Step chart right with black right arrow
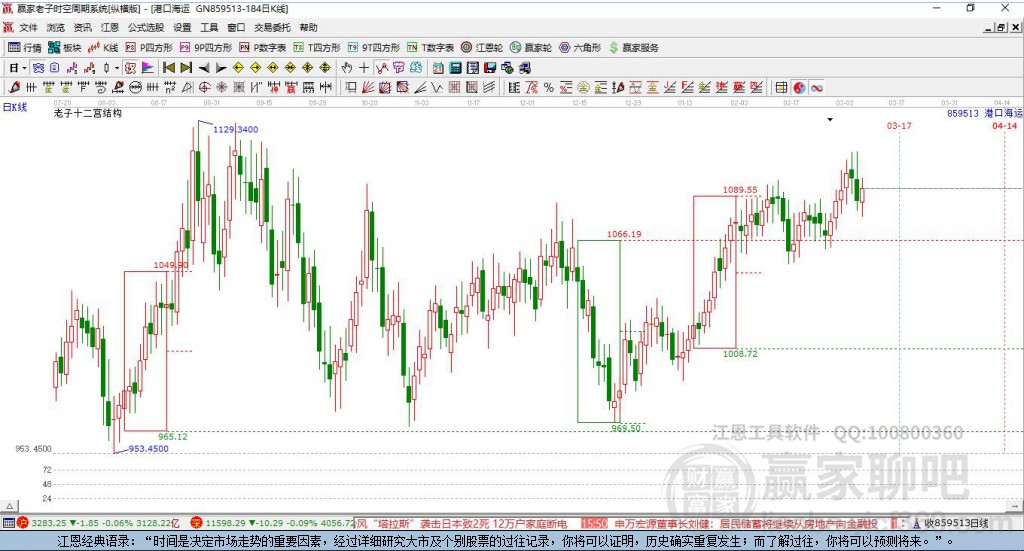This screenshot has height=551, width=1024. (x=221, y=68)
